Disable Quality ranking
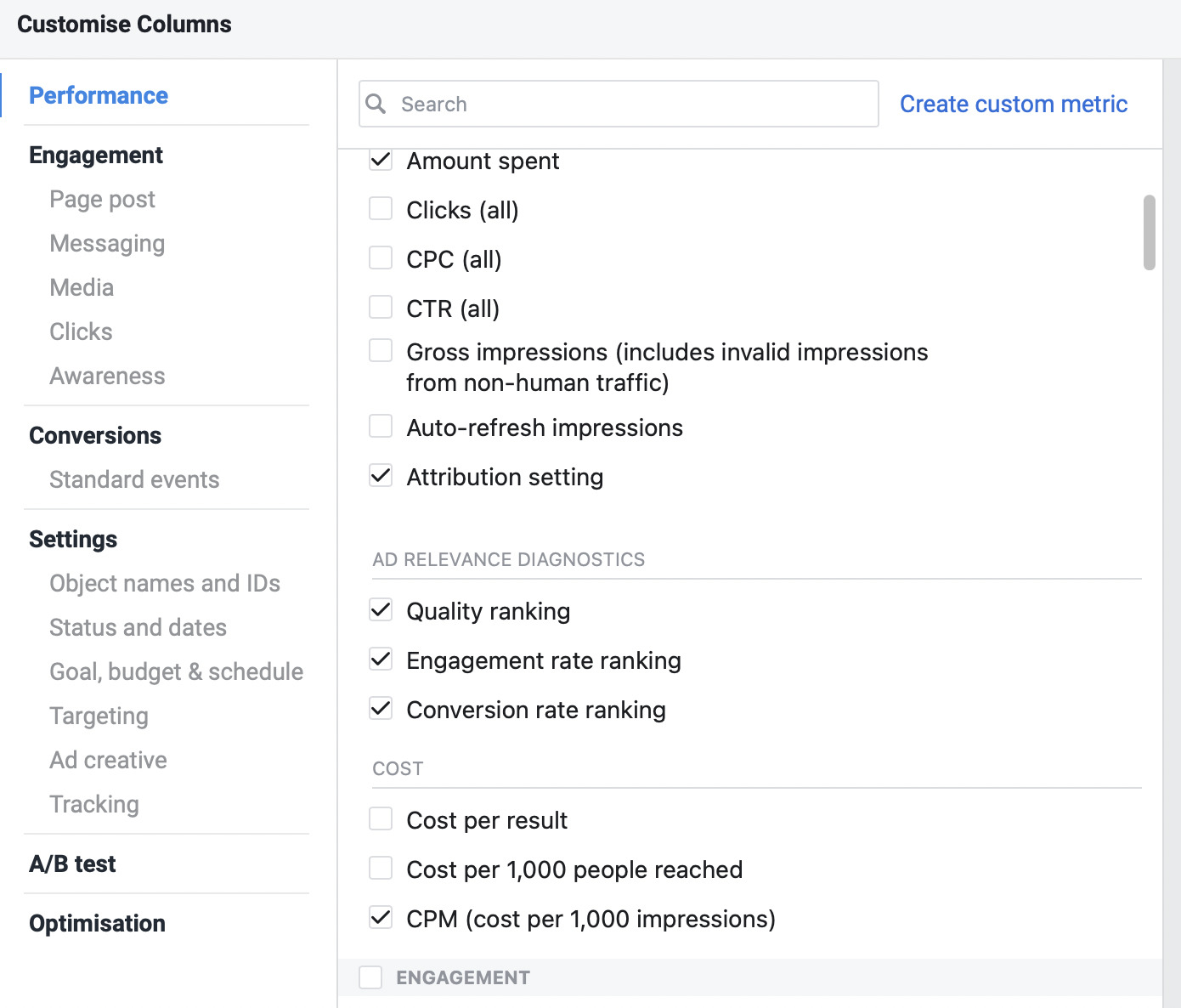This screenshot has width=1181, height=1008. (x=380, y=609)
